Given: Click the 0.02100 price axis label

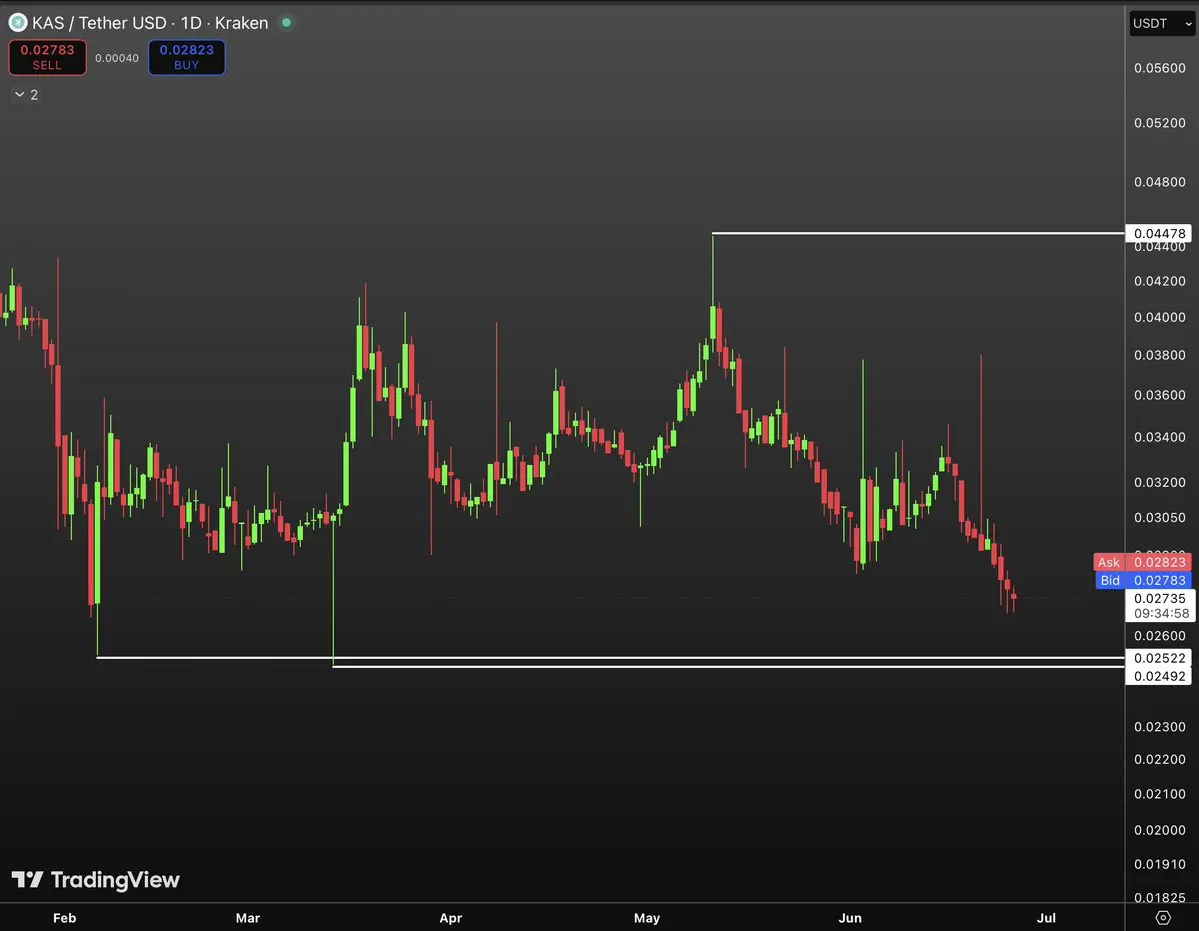Looking at the screenshot, I should [x=1160, y=794].
